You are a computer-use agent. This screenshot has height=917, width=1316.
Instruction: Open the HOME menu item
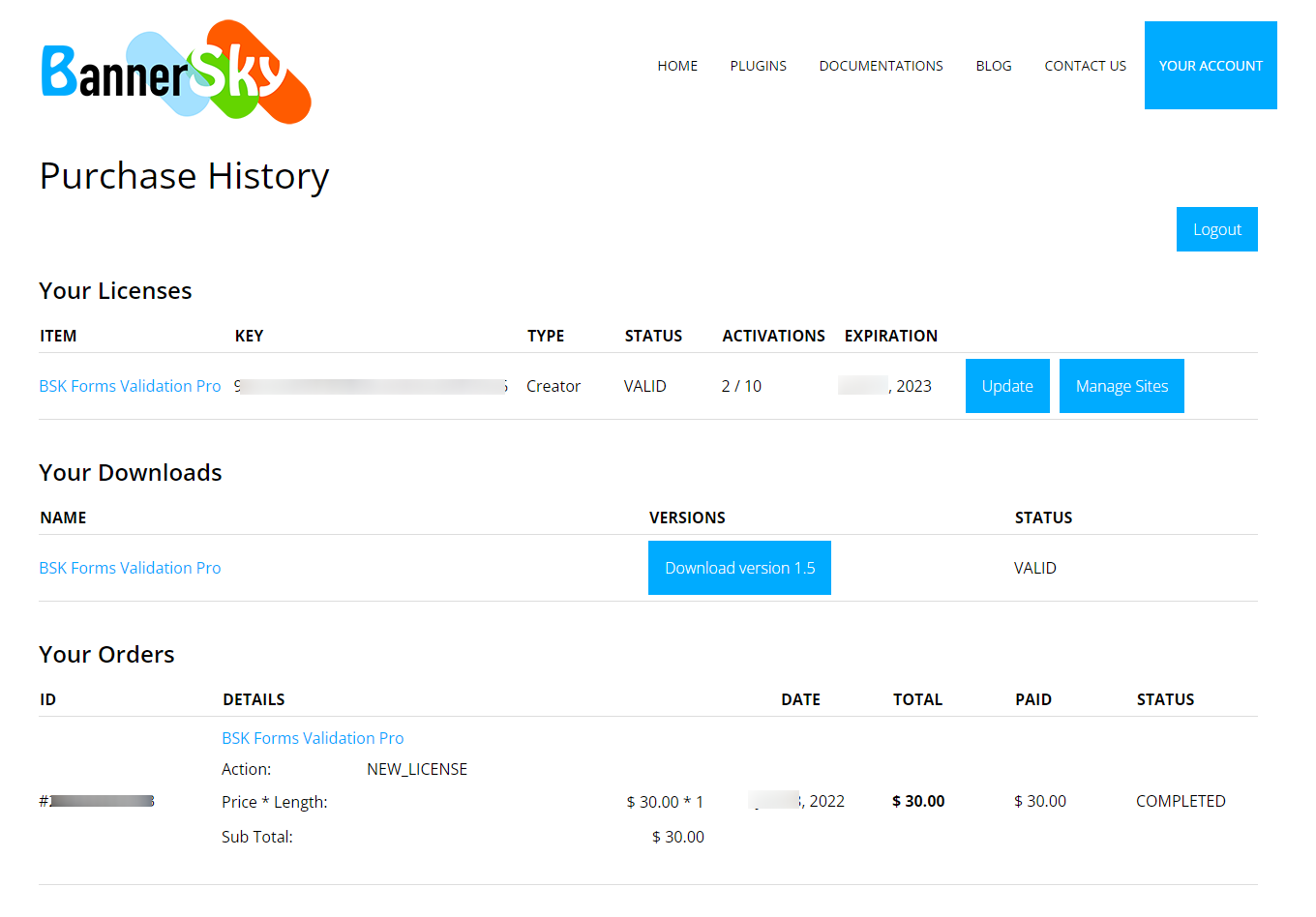(x=676, y=65)
